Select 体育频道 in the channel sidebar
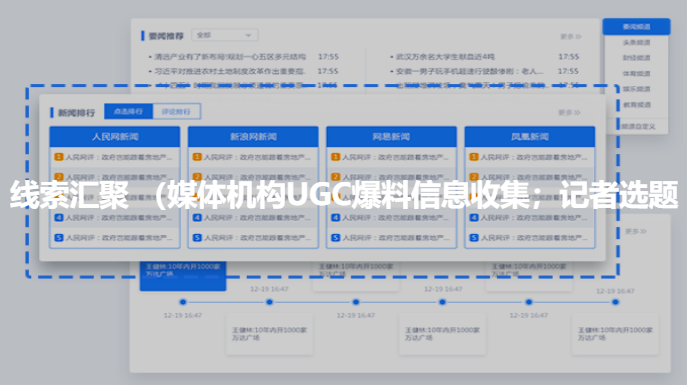The width and height of the screenshot is (687, 385). 636,74
